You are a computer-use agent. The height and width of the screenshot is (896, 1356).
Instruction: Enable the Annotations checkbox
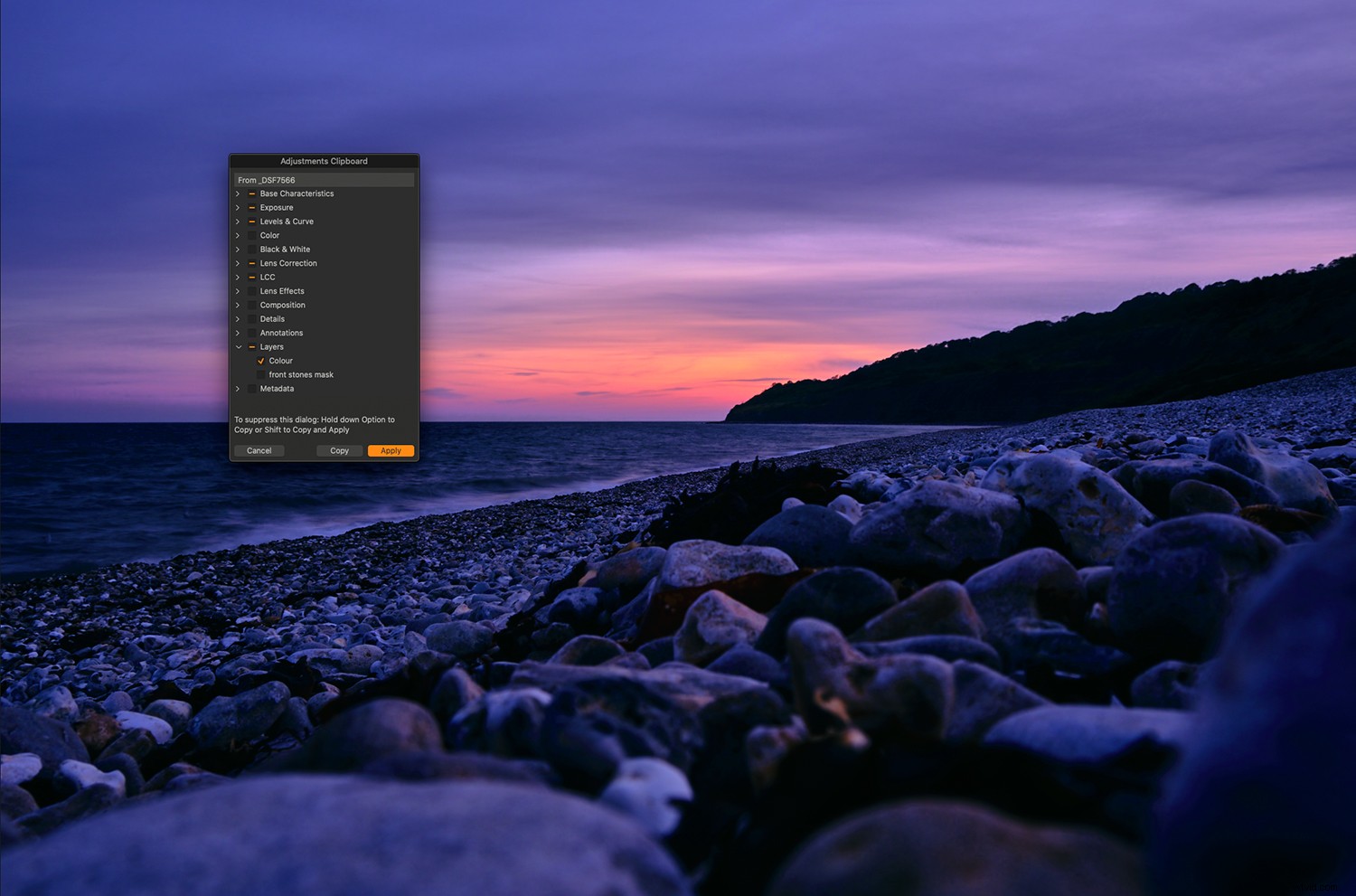(x=252, y=333)
